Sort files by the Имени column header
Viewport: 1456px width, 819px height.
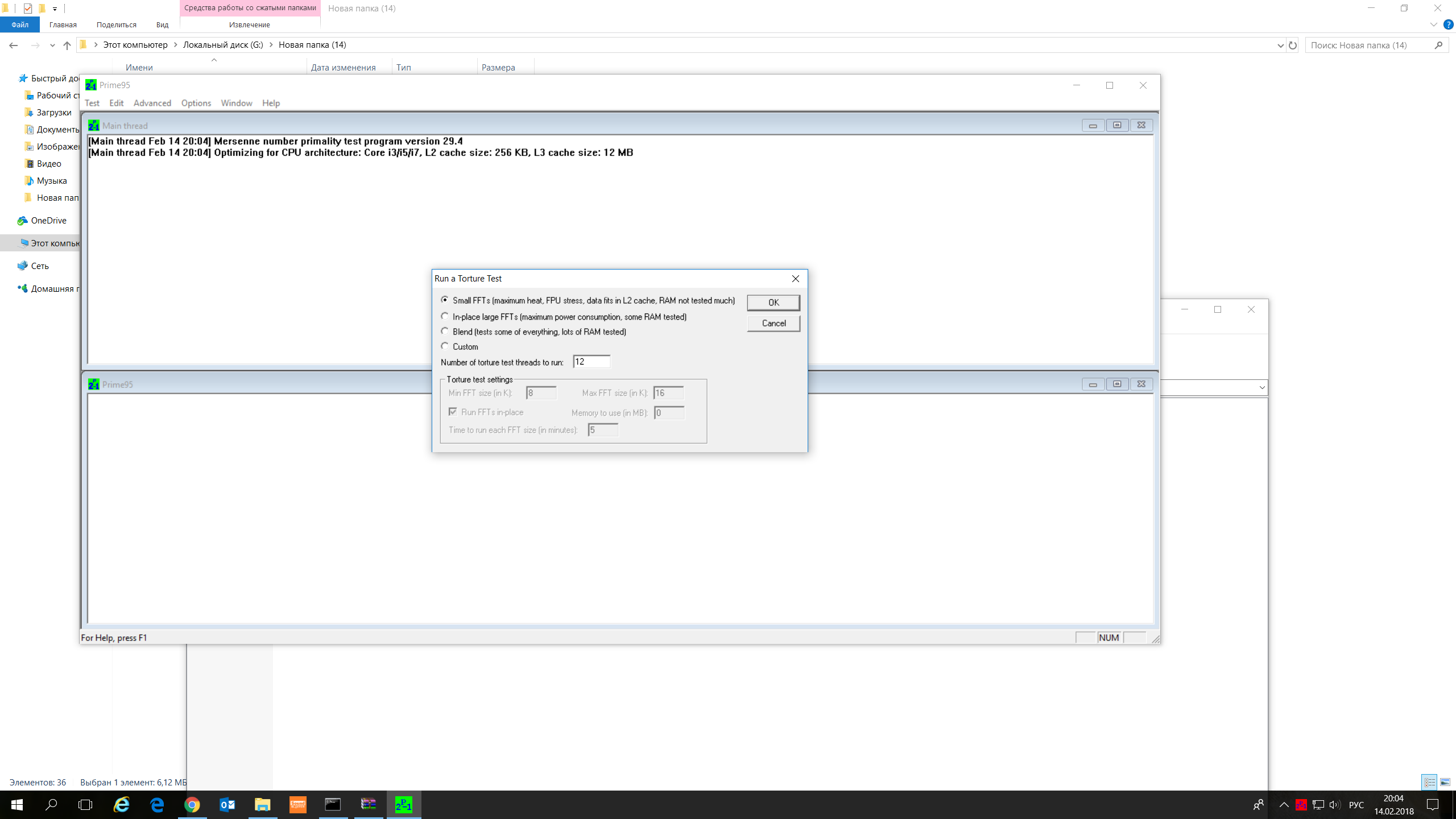pyautogui.click(x=139, y=67)
